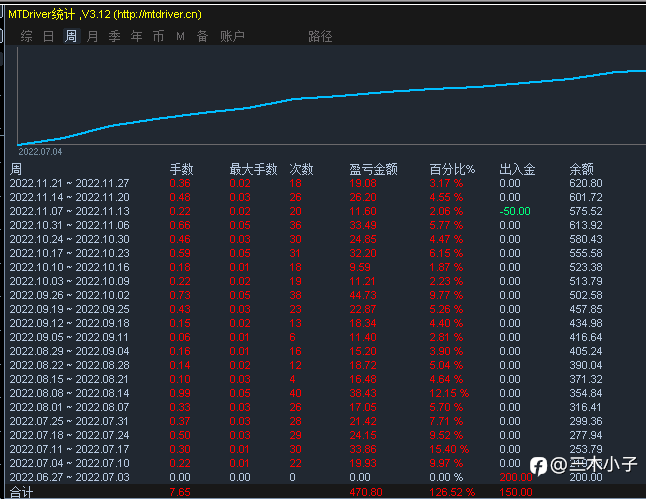Open the 月 monthly tab
The image size is (646, 499).
pos(92,36)
